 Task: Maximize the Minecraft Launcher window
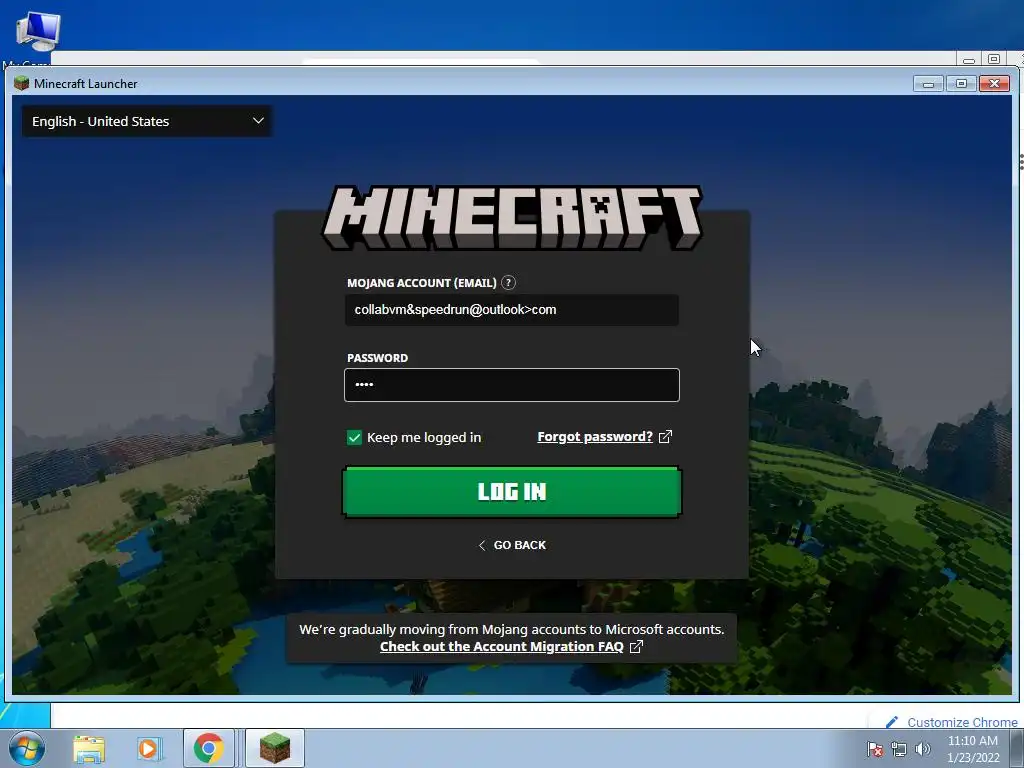pyautogui.click(x=961, y=84)
